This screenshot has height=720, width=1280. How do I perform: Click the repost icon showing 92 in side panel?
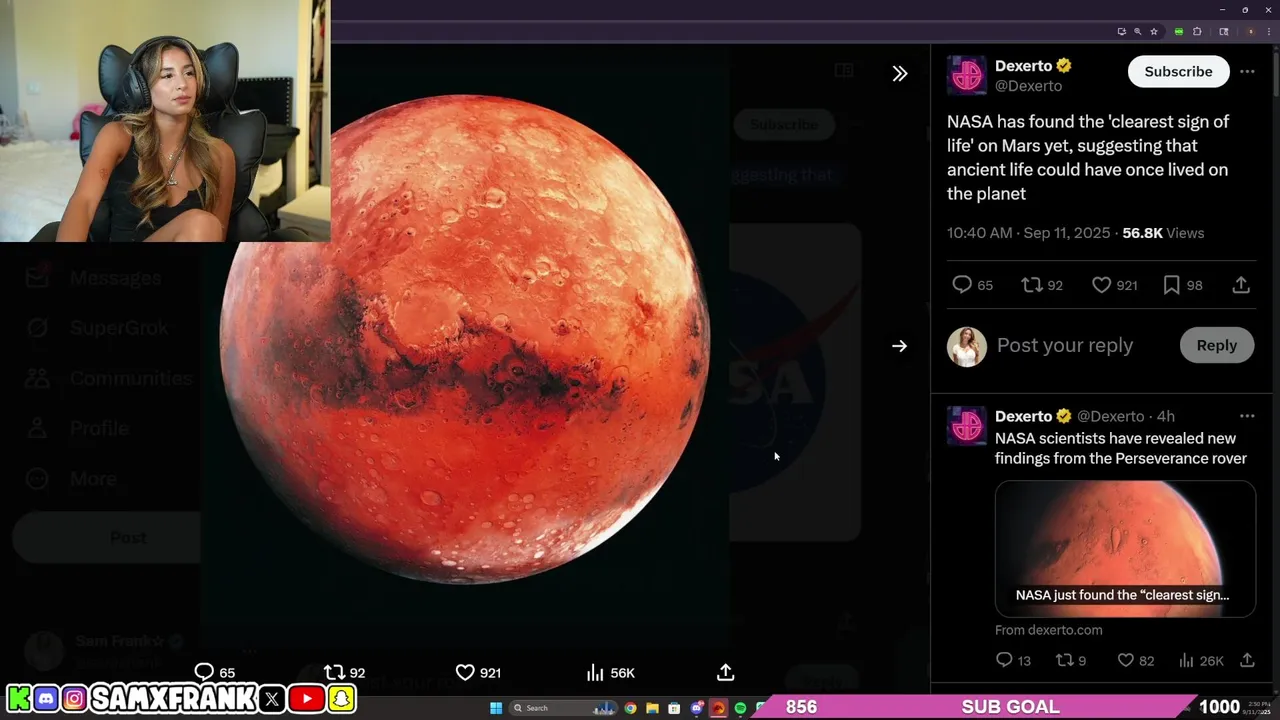point(1031,285)
